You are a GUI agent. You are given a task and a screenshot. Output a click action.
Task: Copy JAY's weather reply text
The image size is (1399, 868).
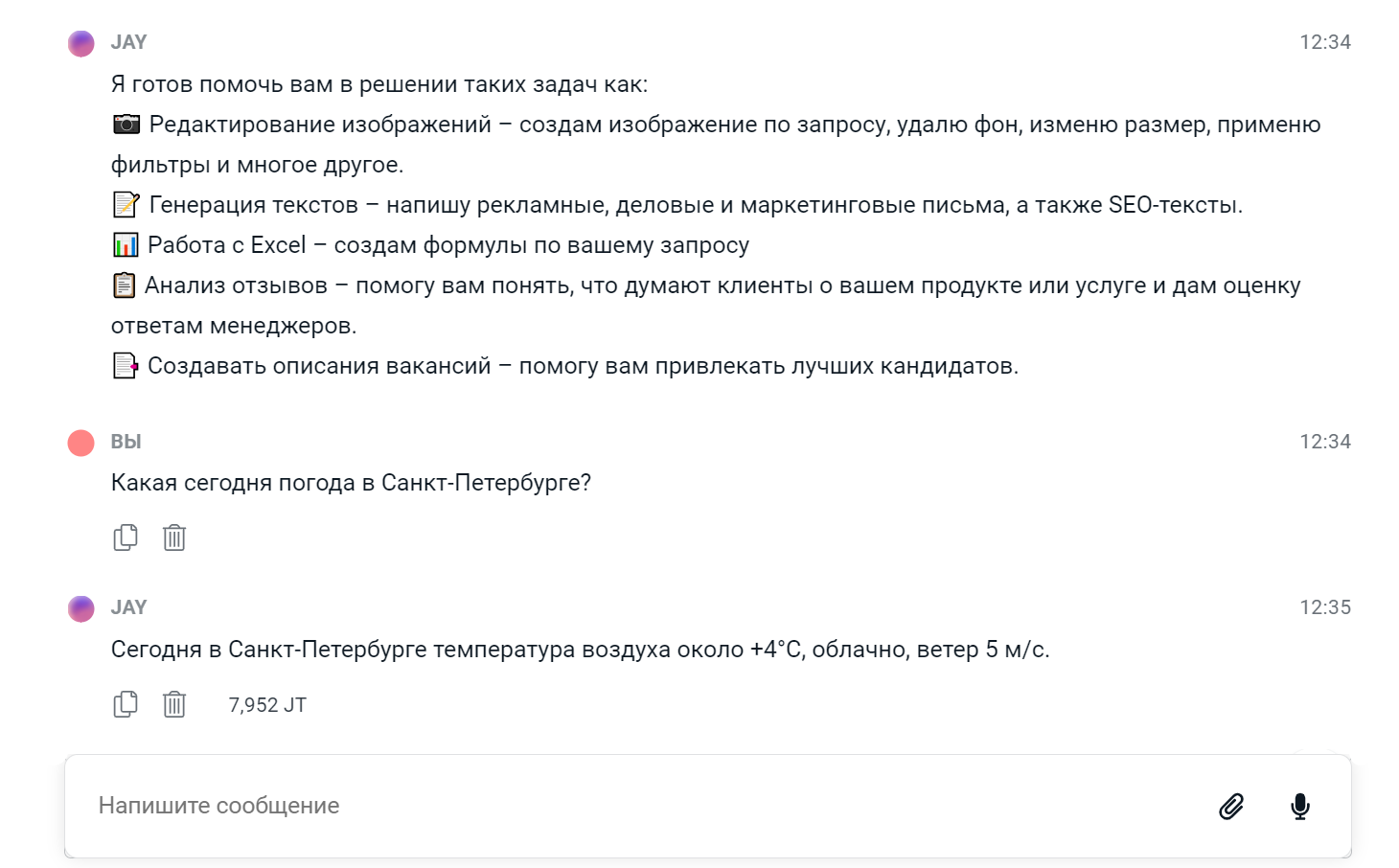pos(126,704)
